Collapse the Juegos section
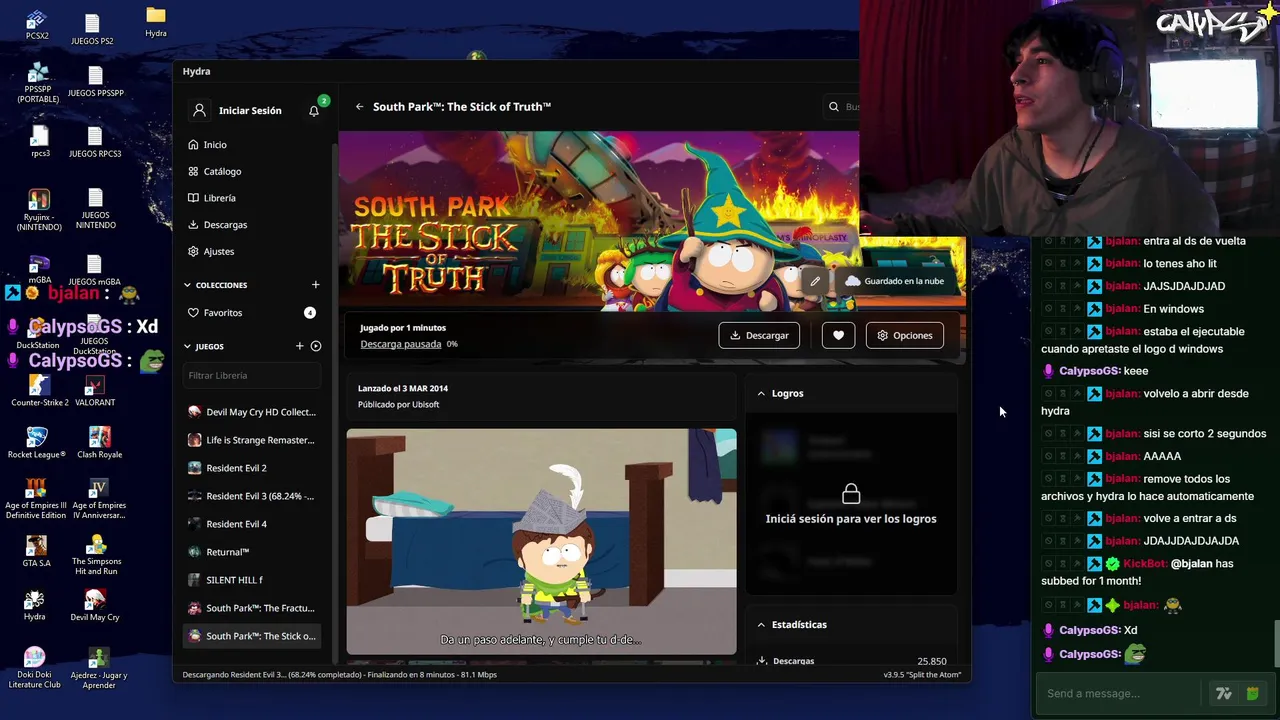 coord(187,346)
